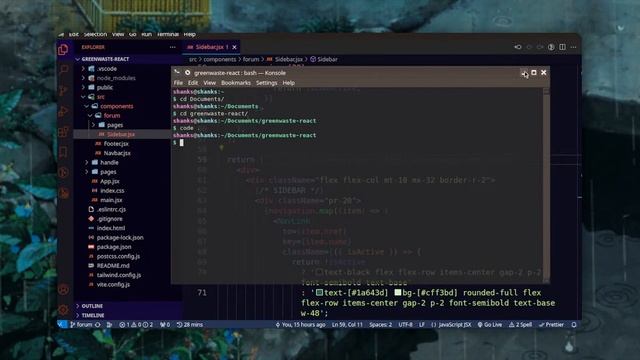Open the VS Code Selection menu
The width and height of the screenshot is (640, 360).
(x=95, y=34)
